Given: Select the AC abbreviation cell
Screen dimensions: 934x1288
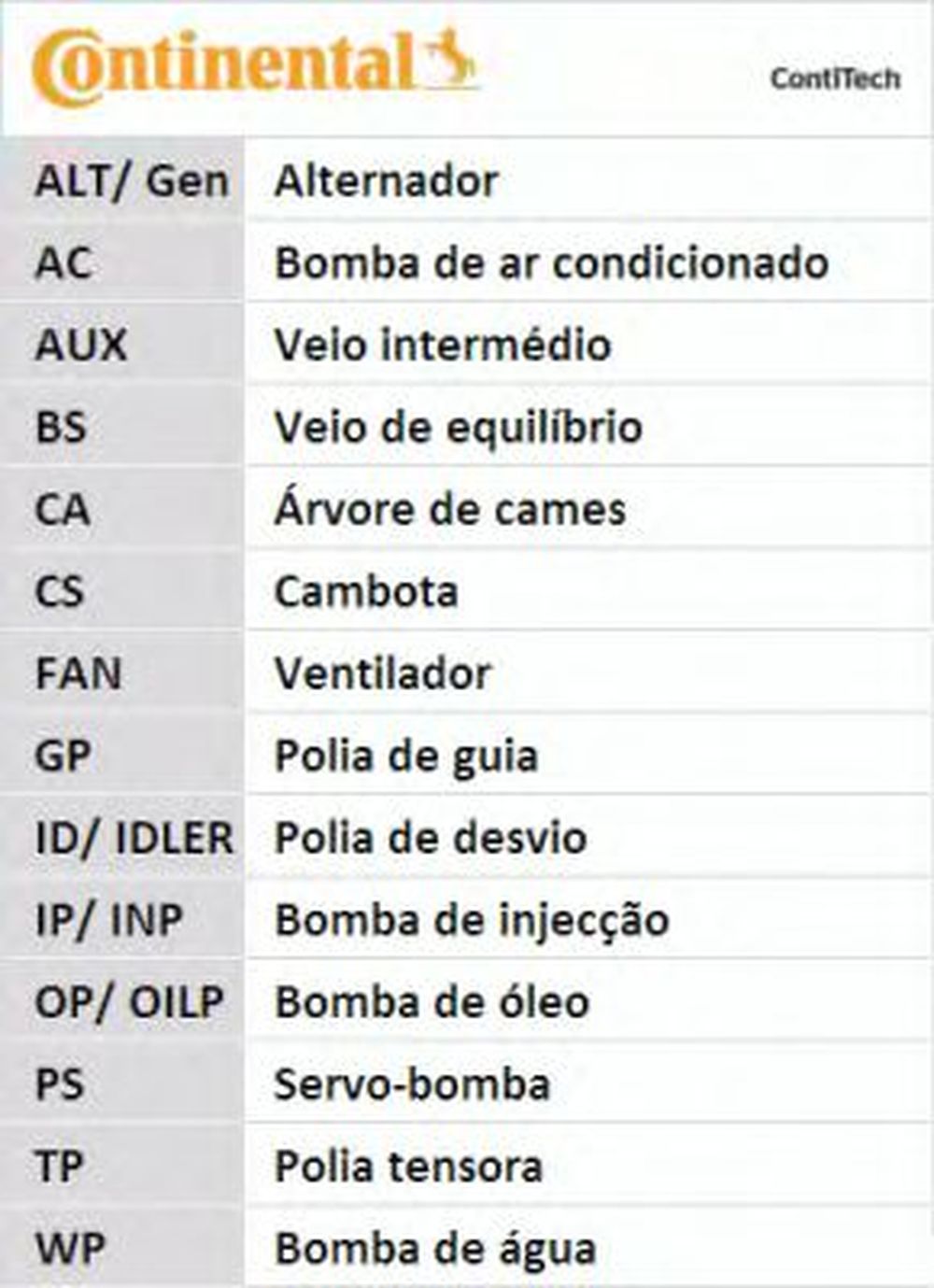Looking at the screenshot, I should click(64, 263).
